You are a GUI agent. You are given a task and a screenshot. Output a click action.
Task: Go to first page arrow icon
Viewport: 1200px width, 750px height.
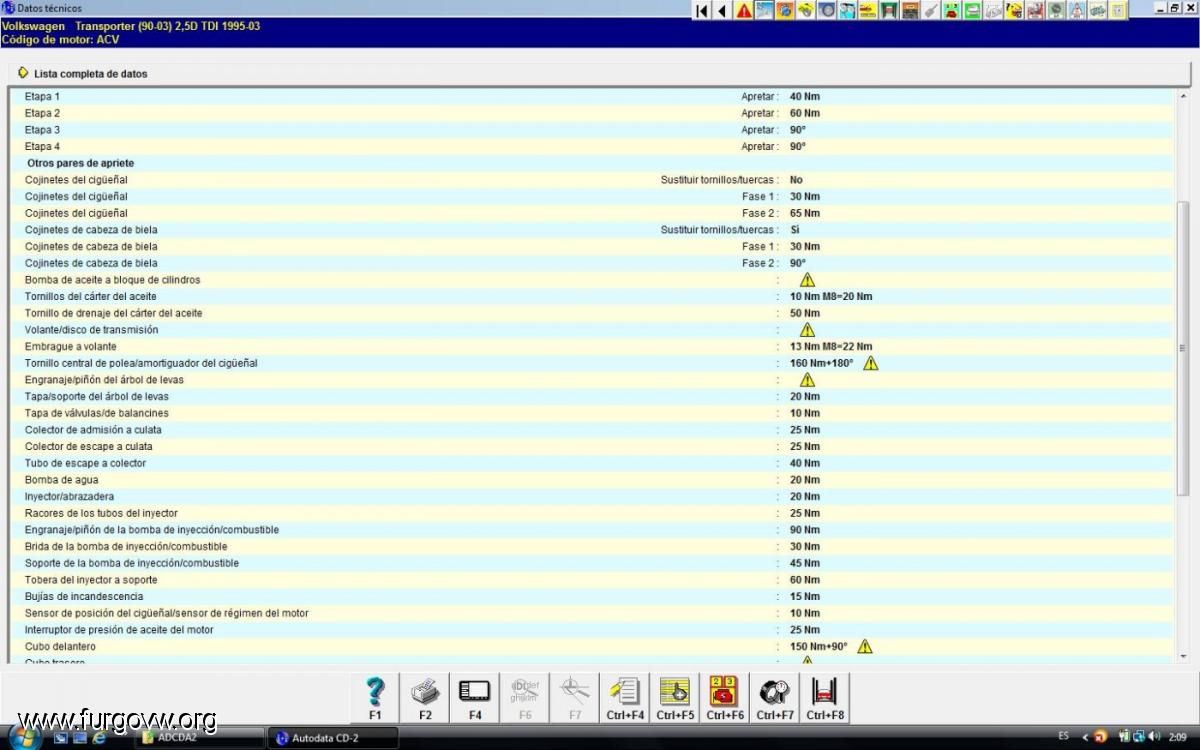coord(703,10)
